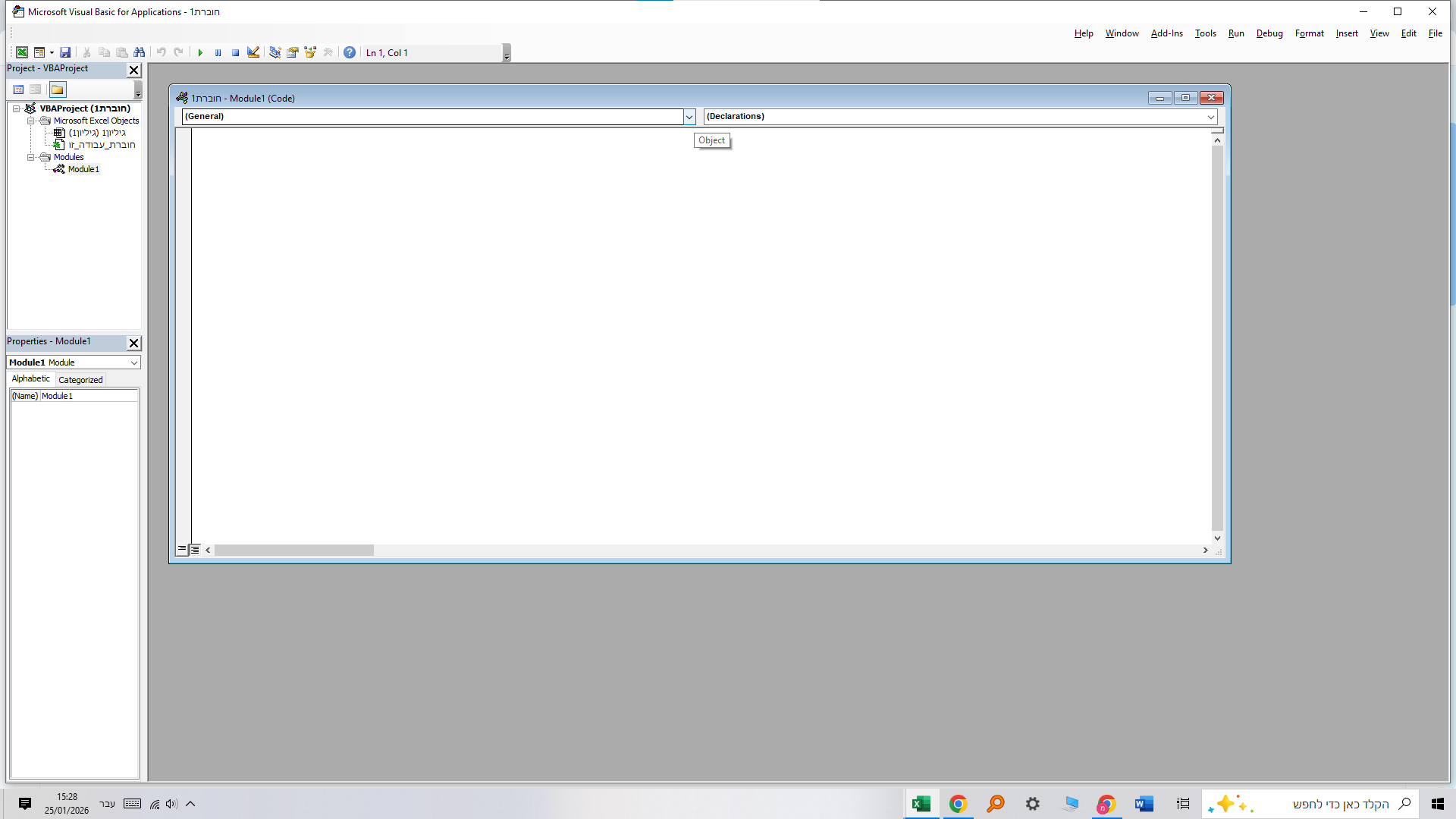Save the workbook with the floppy-disk icon

[65, 52]
